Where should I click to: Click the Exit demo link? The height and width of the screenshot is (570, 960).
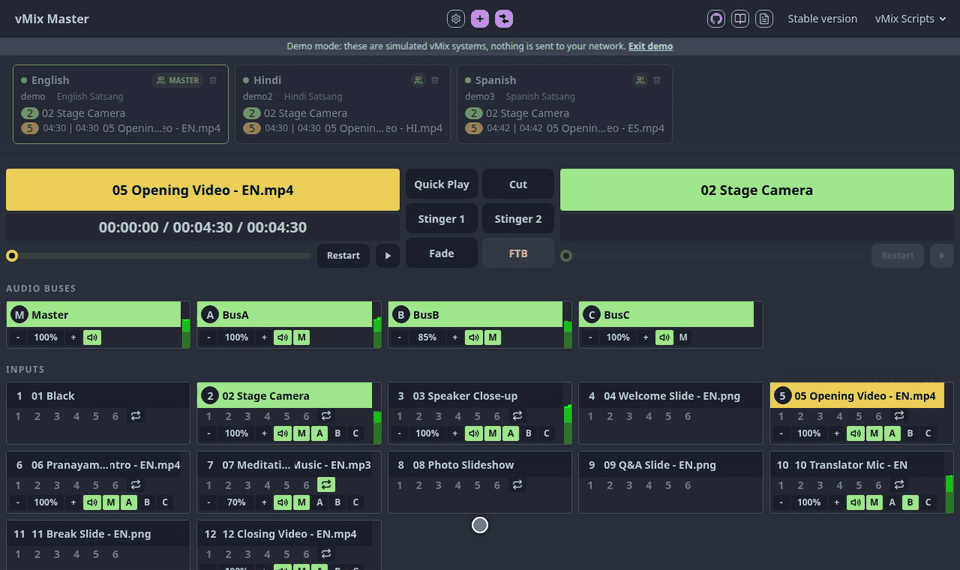tap(650, 47)
